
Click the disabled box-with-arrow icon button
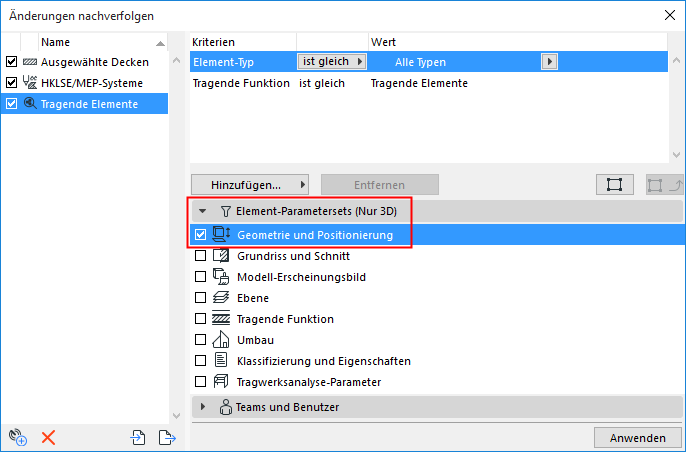pyautogui.click(x=665, y=185)
